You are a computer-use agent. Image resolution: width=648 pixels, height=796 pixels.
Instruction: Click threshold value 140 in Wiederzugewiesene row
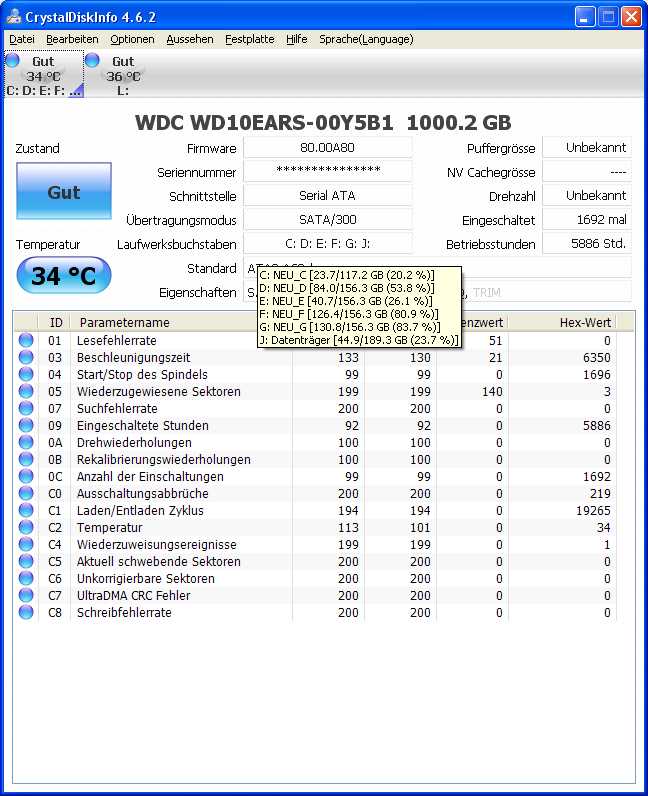click(492, 391)
